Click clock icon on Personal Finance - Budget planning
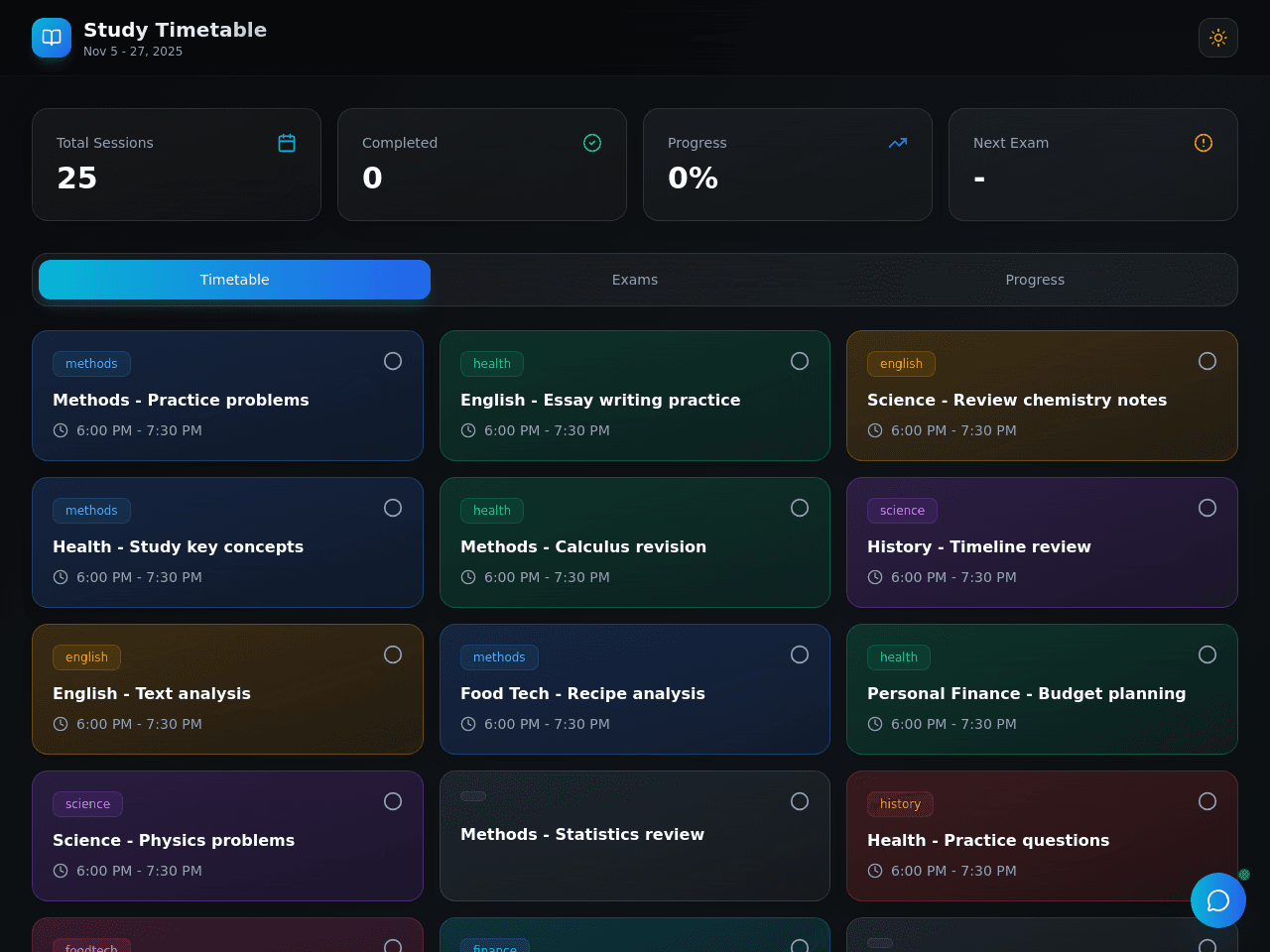This screenshot has width=1270, height=952. pyautogui.click(x=875, y=724)
